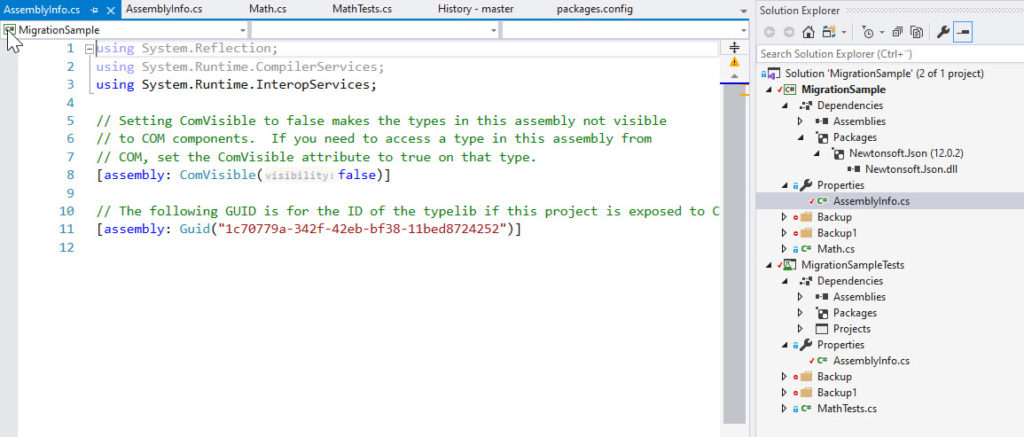Collapse the MigrationSampleTests project node
This screenshot has width=1024, height=437.
point(768,265)
